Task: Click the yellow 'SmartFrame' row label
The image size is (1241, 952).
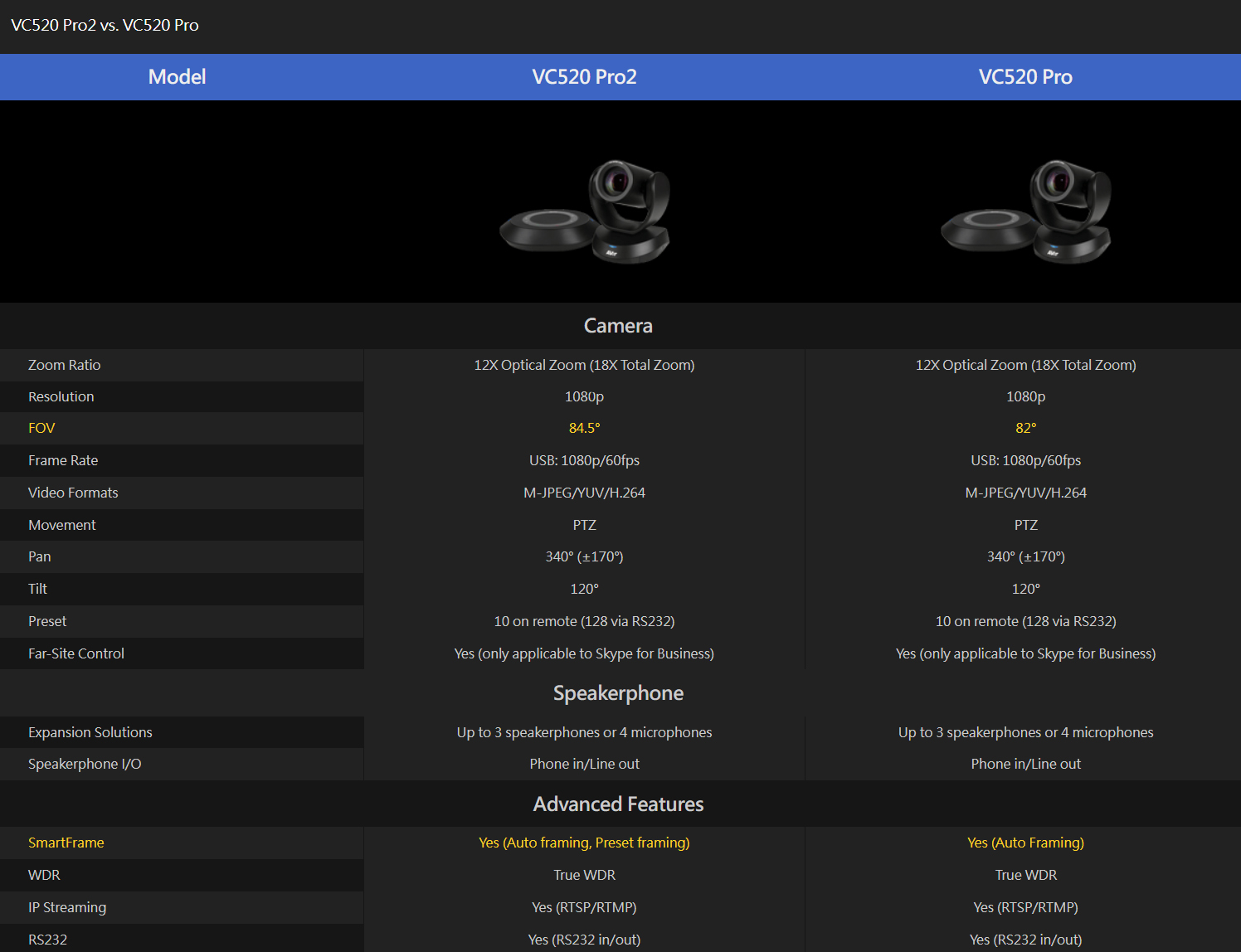Action: pyautogui.click(x=66, y=843)
